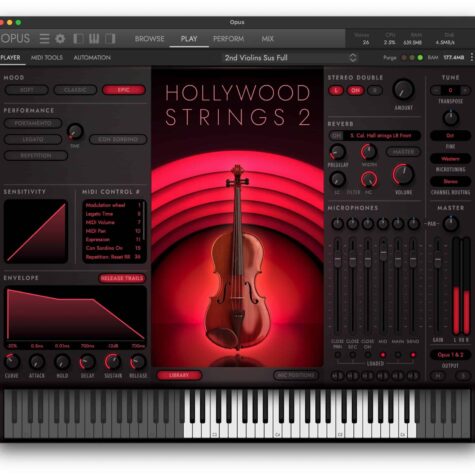Open the instrument selector arrows beside 2nd Violins
Screen dimensions: 475x475
pyautogui.click(x=353, y=58)
